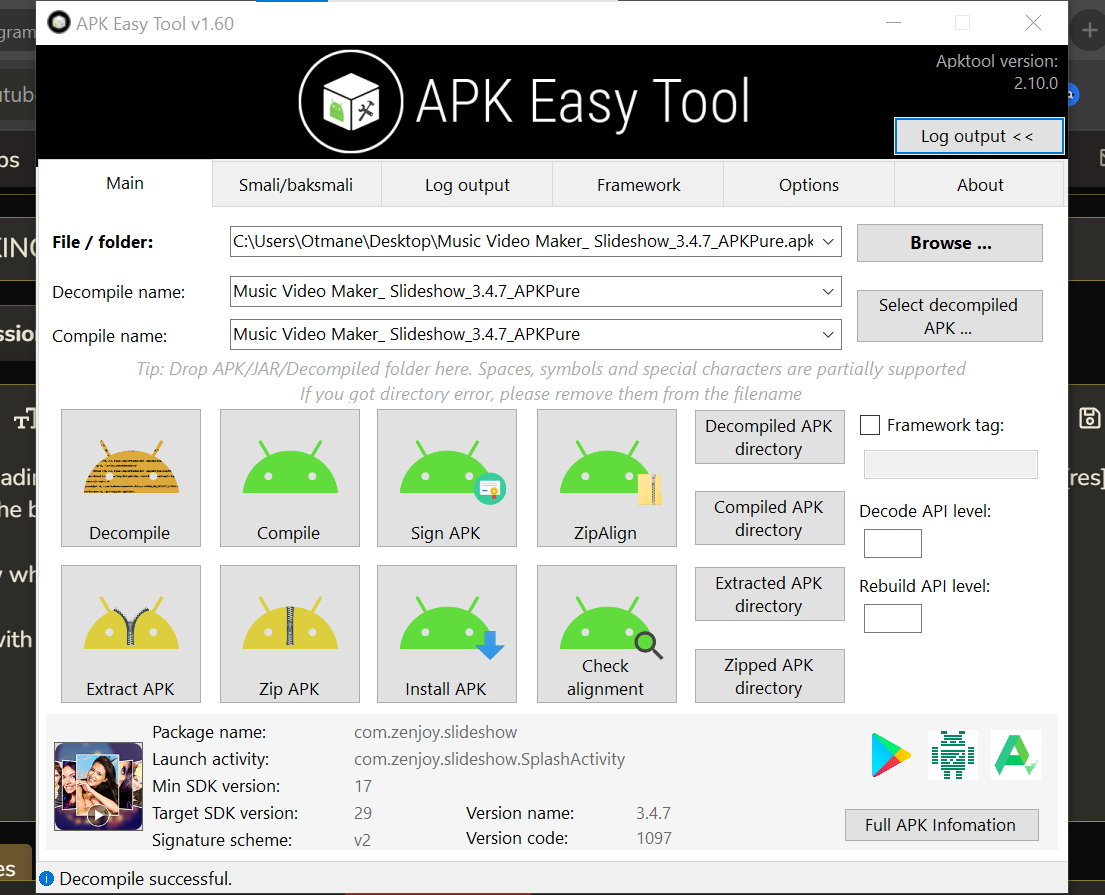
Task: Open the Log output tab
Action: click(467, 185)
